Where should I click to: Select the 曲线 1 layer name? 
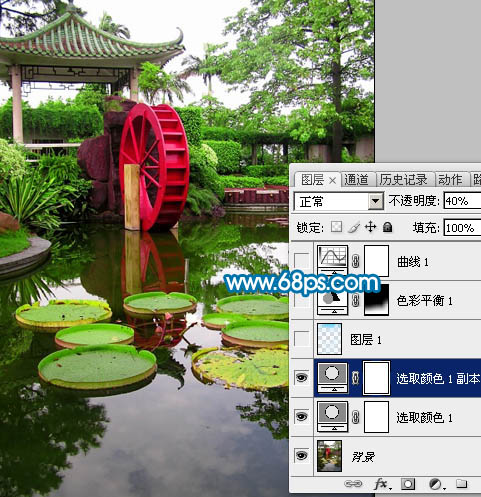coord(412,262)
